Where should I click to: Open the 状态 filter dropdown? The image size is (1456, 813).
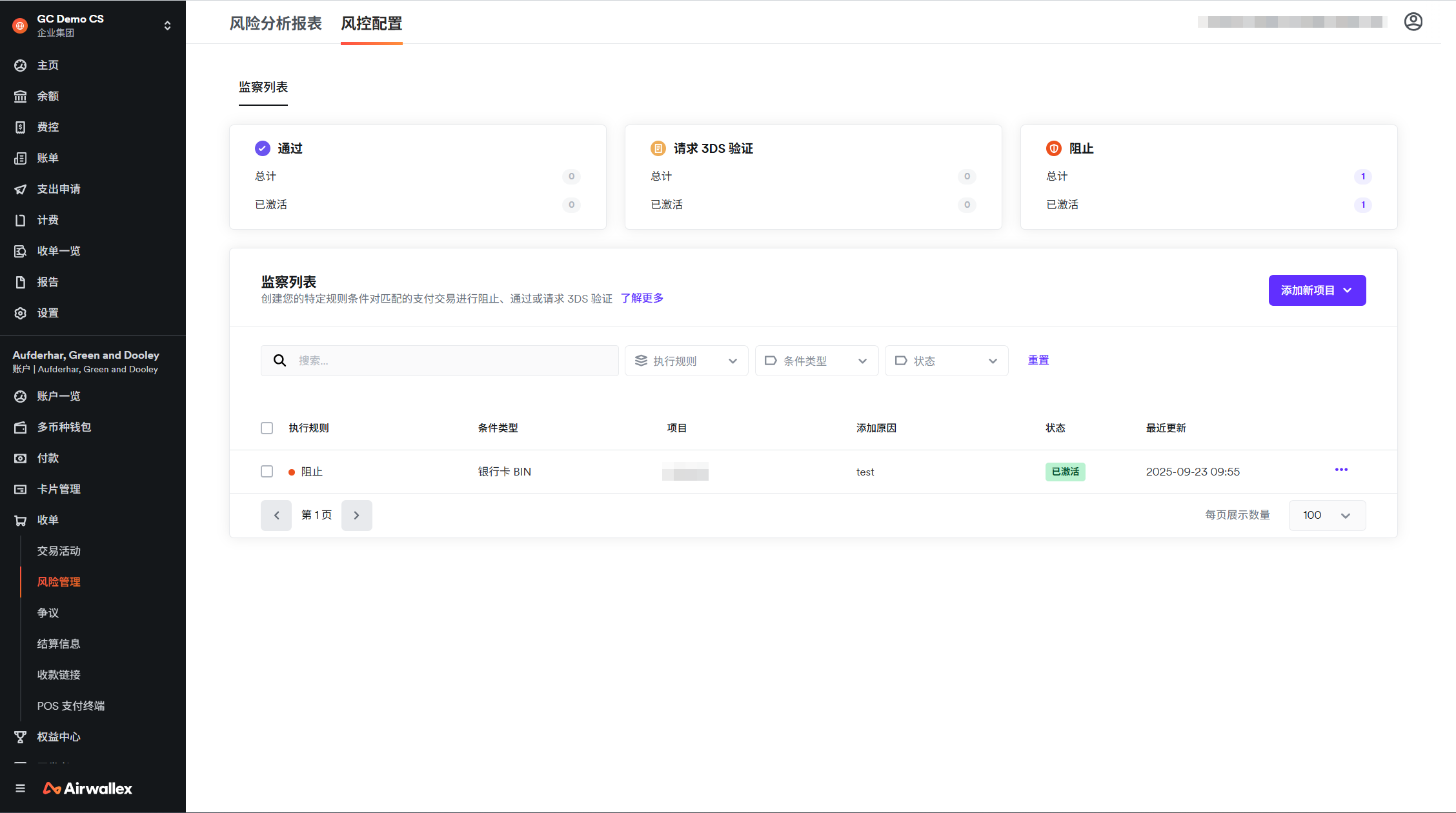pyautogui.click(x=946, y=361)
